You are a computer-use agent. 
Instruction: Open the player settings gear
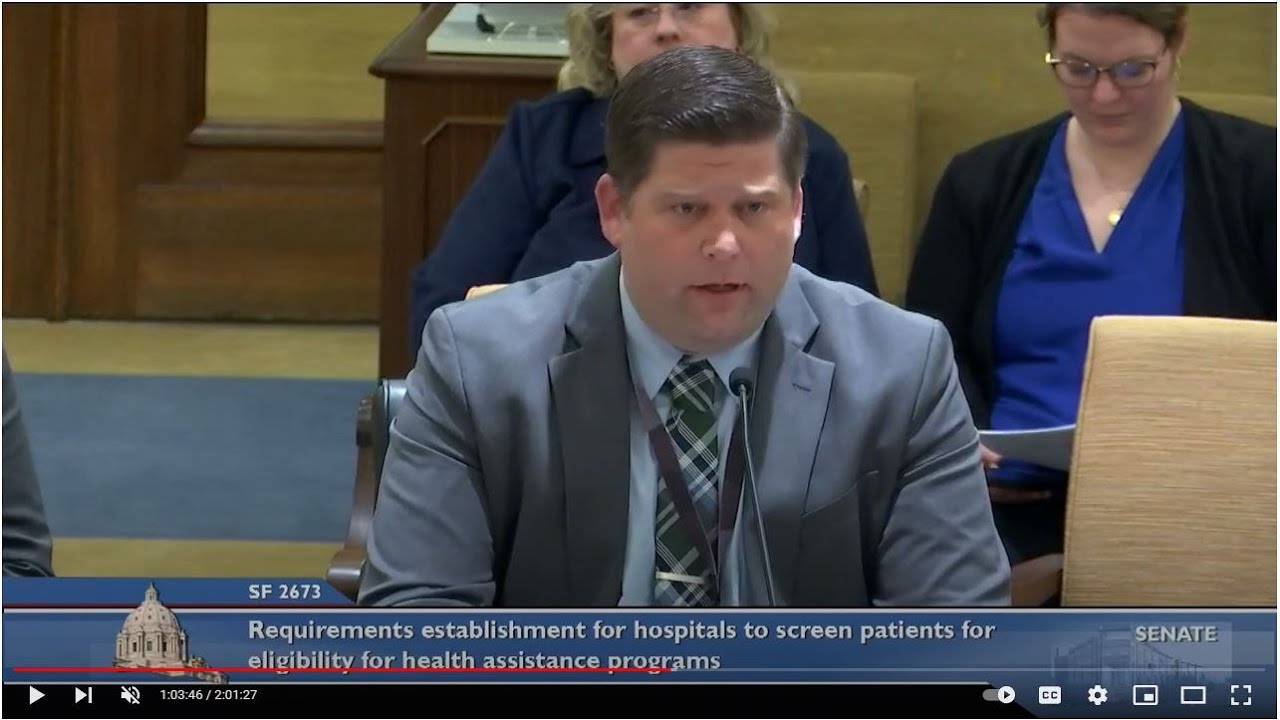click(1097, 695)
